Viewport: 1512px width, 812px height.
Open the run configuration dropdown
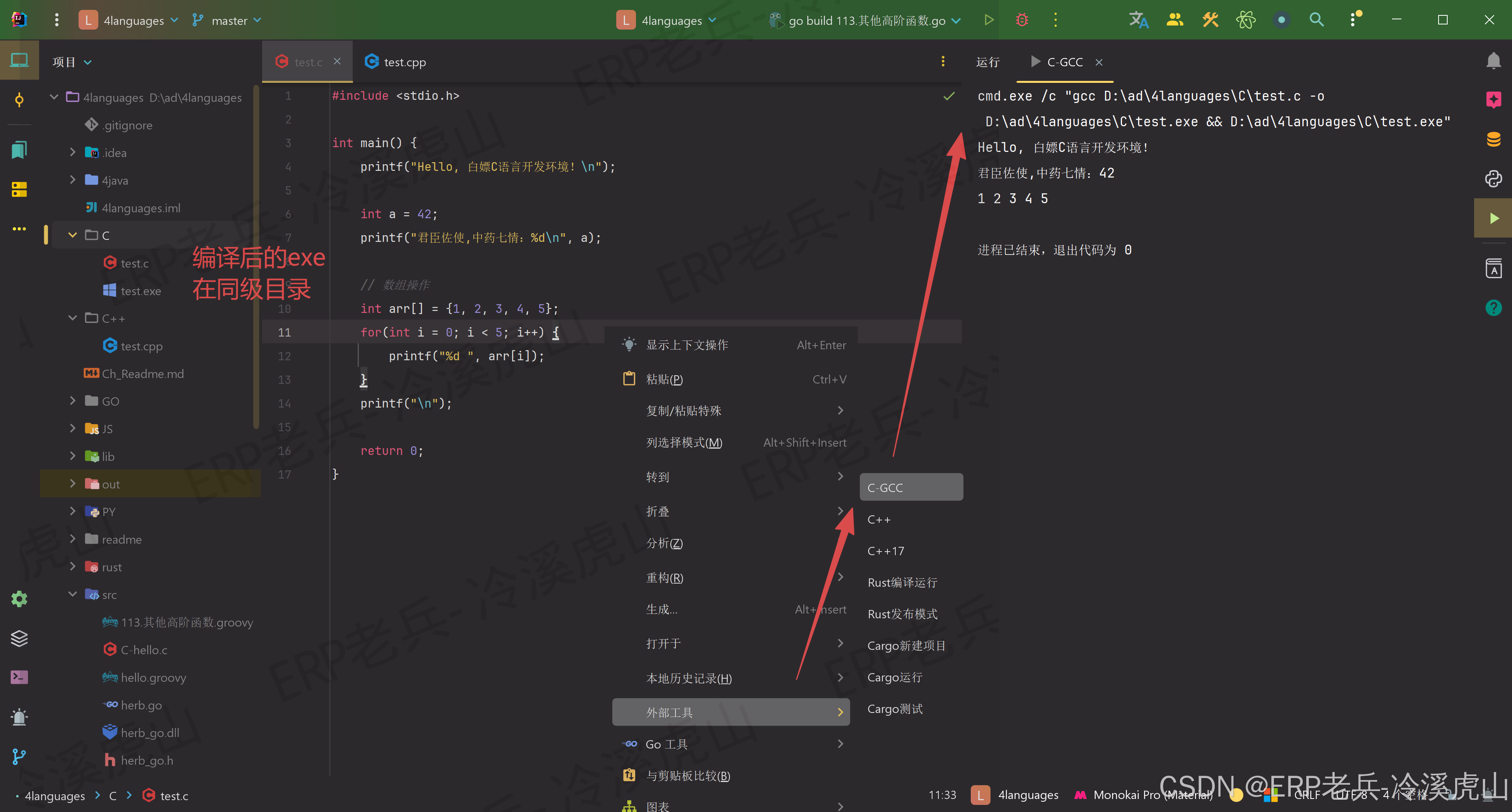[863, 20]
